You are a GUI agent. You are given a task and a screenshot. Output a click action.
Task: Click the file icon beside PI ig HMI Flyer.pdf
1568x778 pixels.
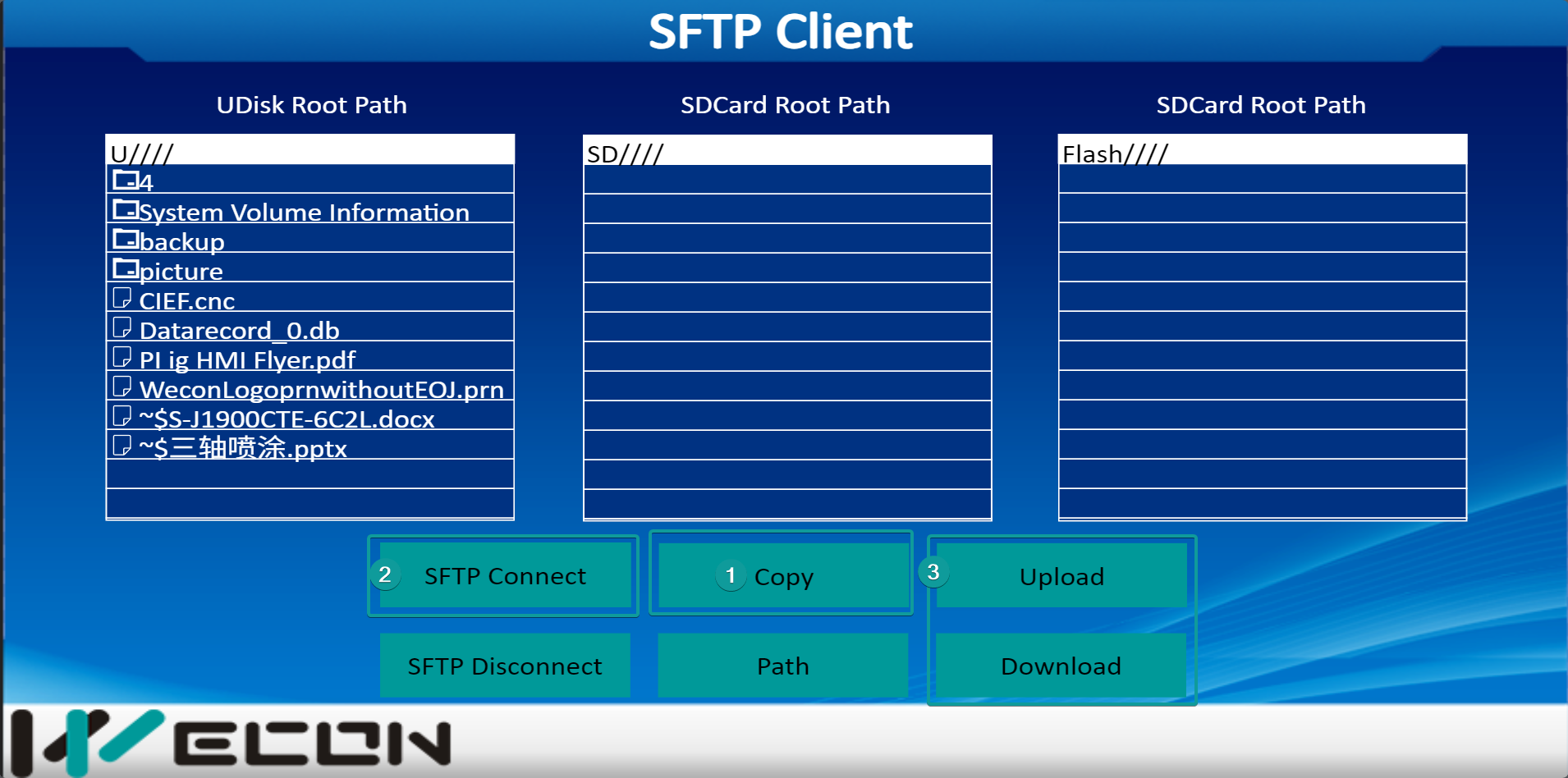(121, 357)
